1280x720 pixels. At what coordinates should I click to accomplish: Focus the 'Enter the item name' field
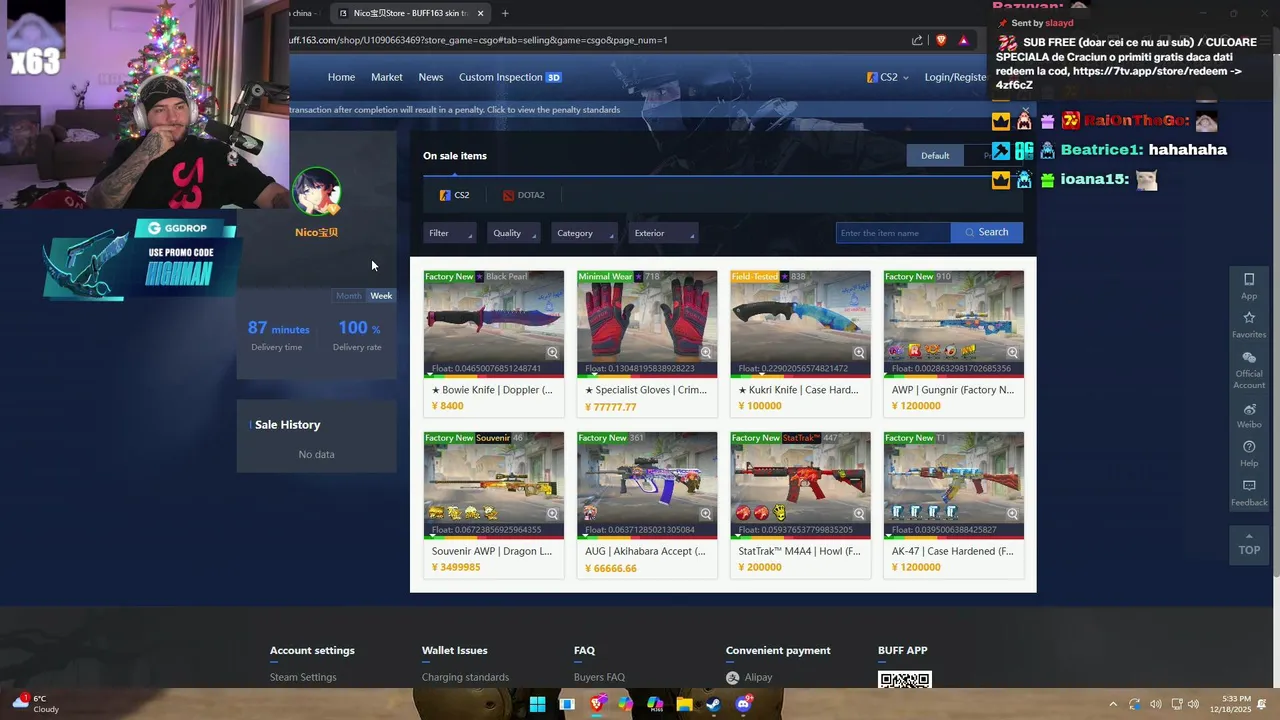893,233
